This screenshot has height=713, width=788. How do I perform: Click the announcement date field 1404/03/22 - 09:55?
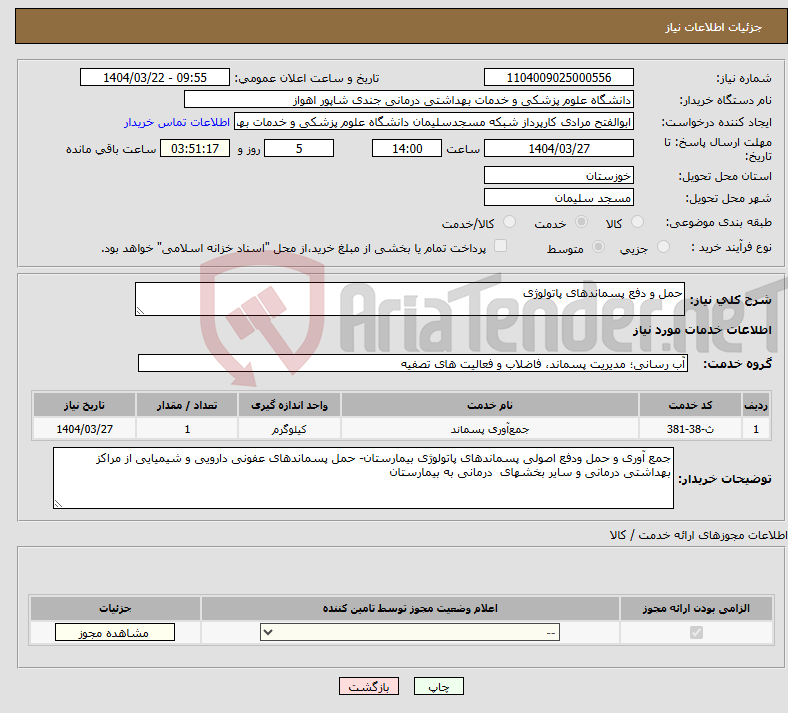[x=155, y=77]
